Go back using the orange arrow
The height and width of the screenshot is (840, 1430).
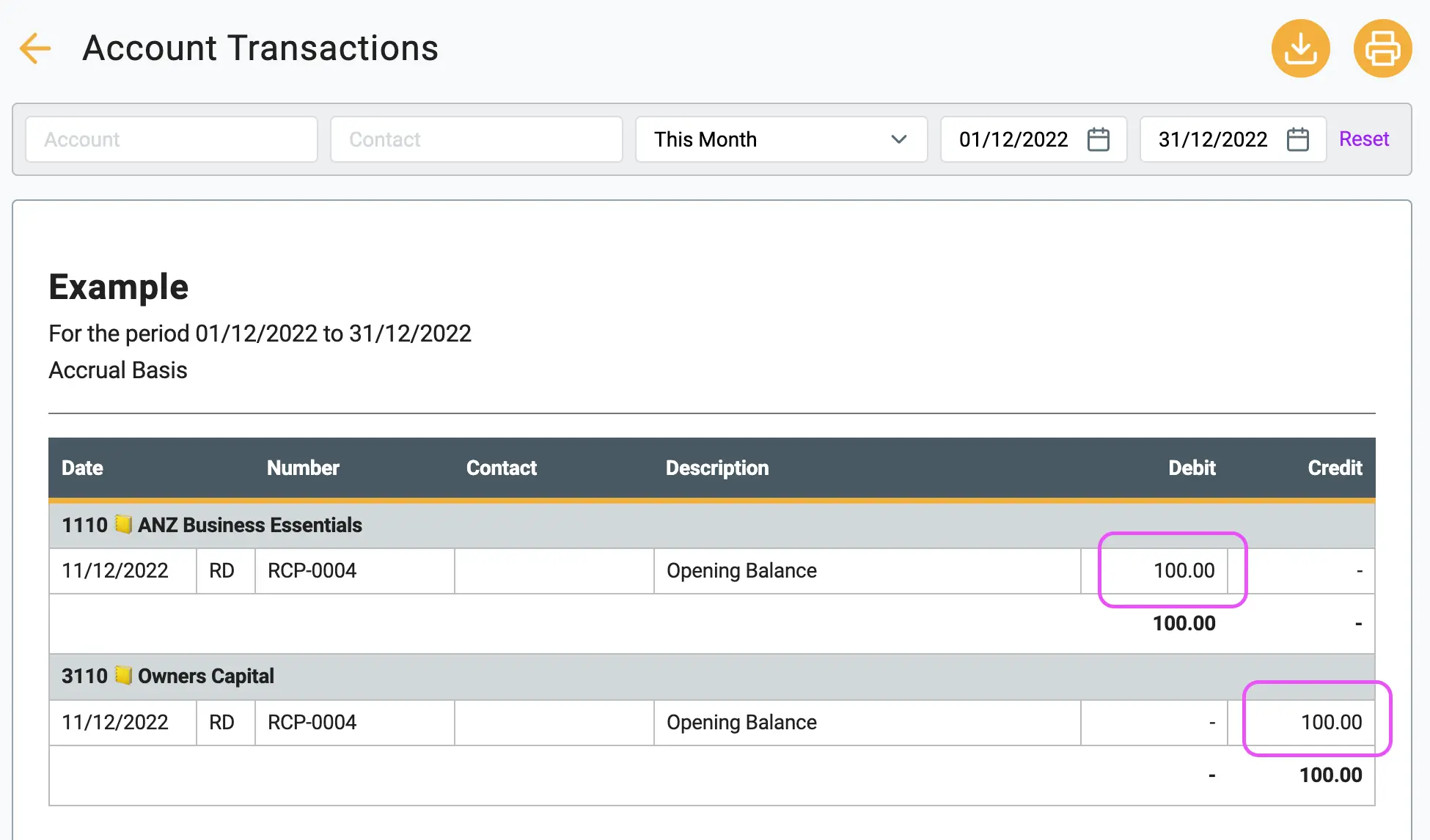(x=34, y=48)
